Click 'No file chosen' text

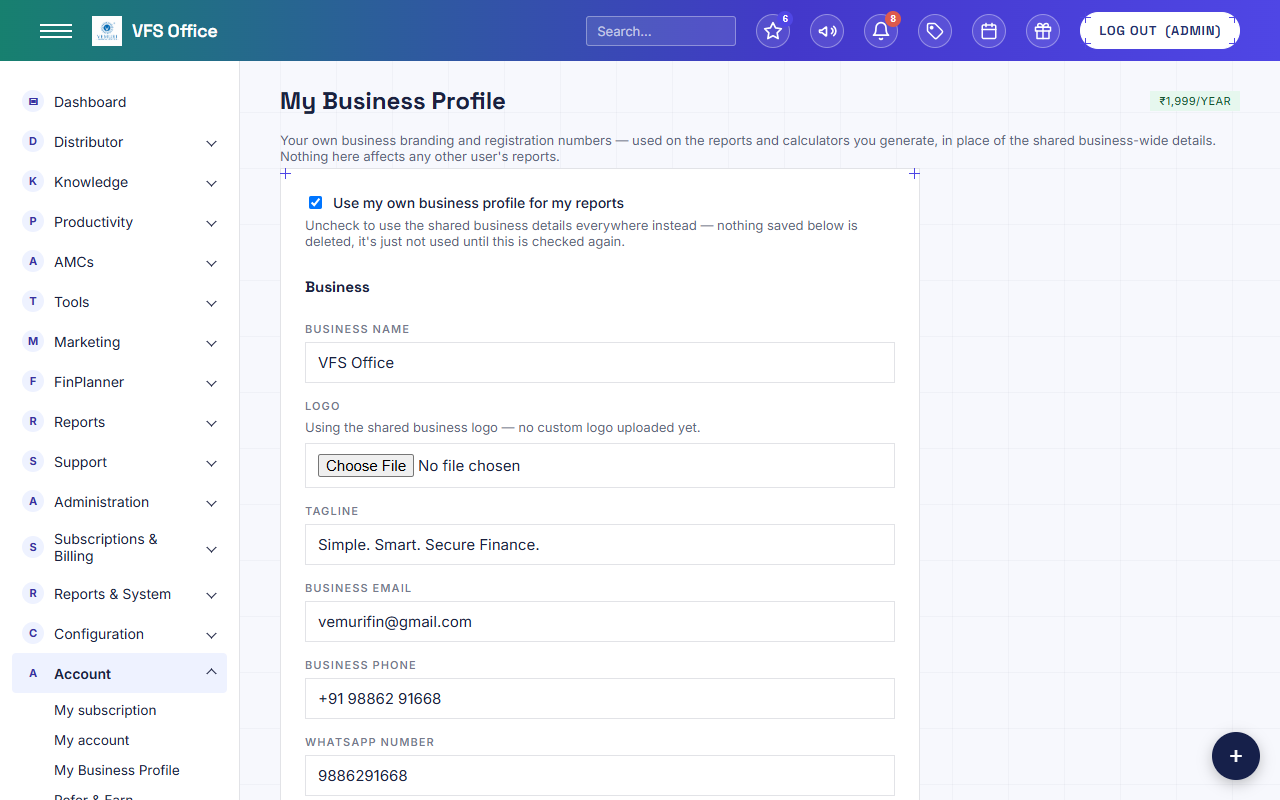pos(469,466)
